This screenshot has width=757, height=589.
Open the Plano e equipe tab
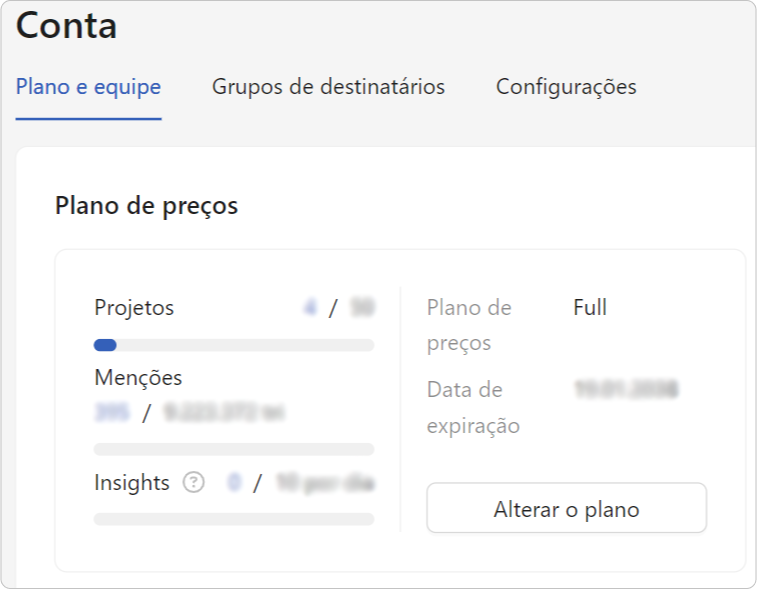[x=88, y=87]
